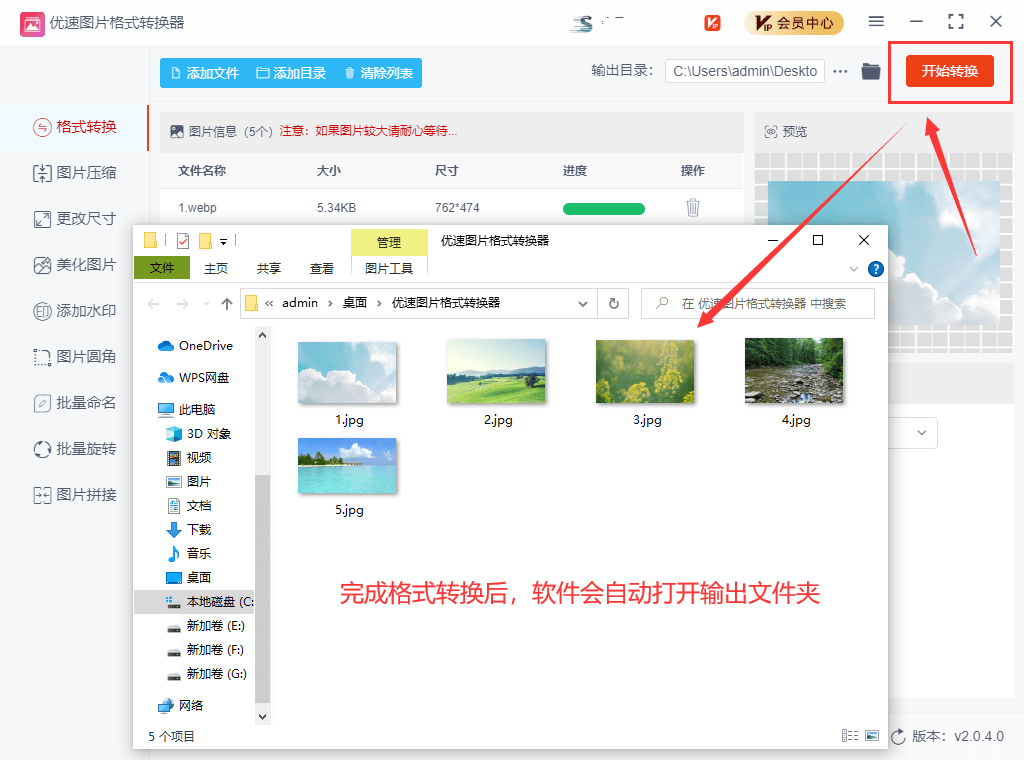Clear the file list with 清除列表

click(383, 72)
